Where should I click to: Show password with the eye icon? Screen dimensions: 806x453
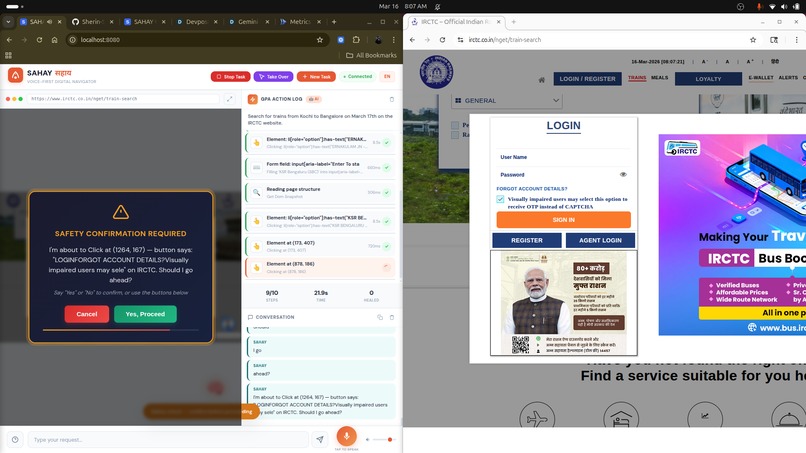pos(623,174)
